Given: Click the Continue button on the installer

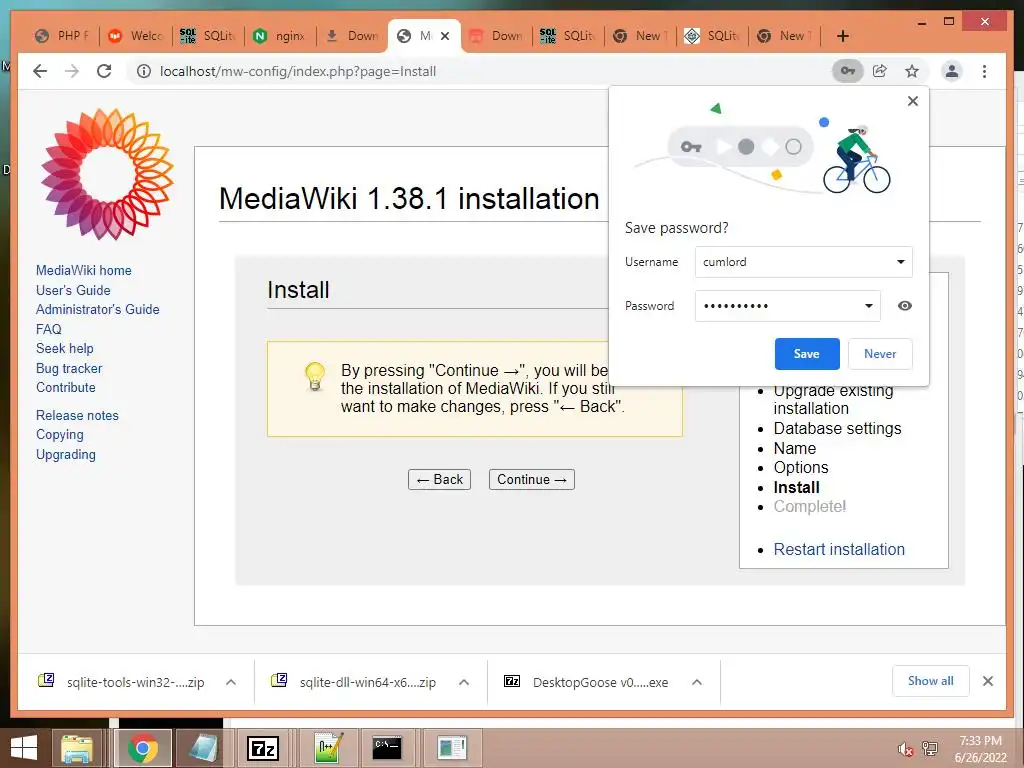Looking at the screenshot, I should [532, 479].
